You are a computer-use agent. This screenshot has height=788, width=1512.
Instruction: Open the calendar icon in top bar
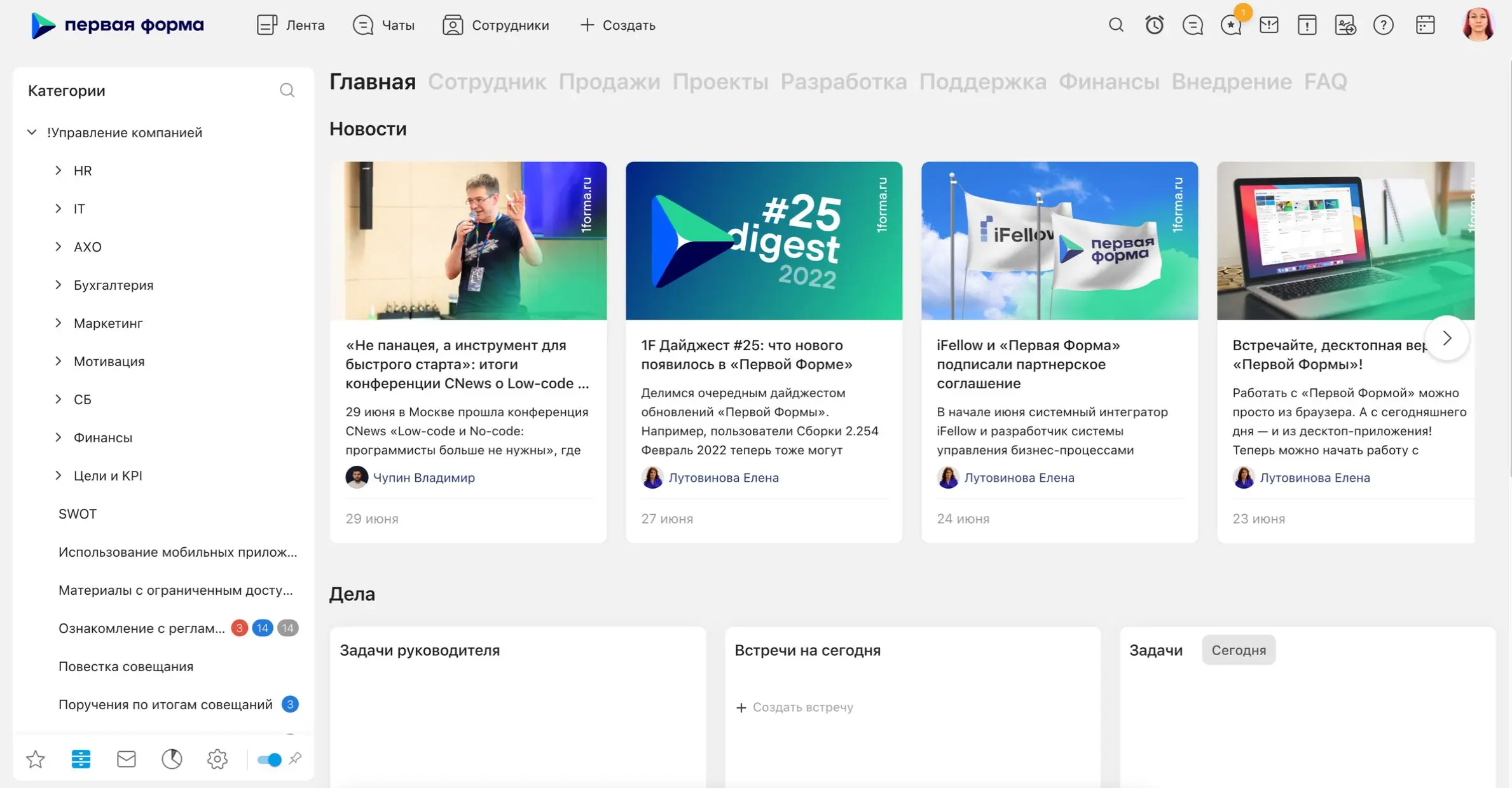(x=1425, y=25)
